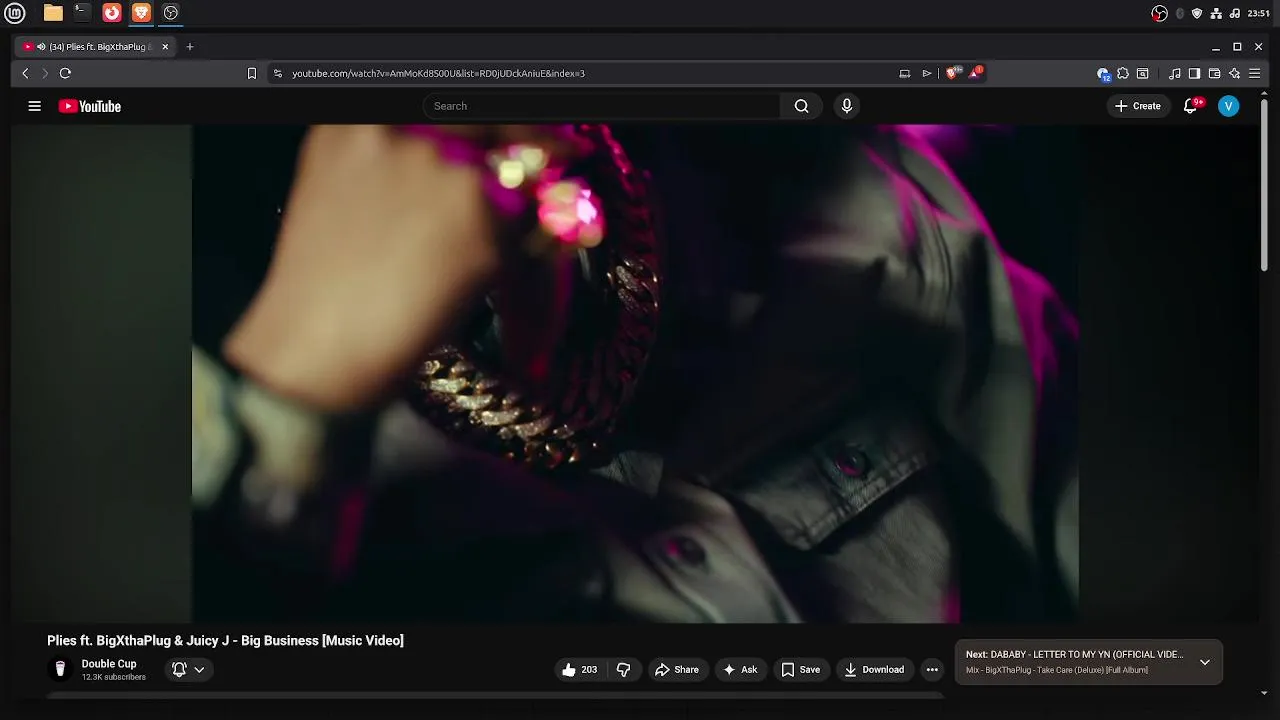This screenshot has width=1280, height=720.
Task: Open a new browser tab with plus
Action: pyautogui.click(x=190, y=47)
